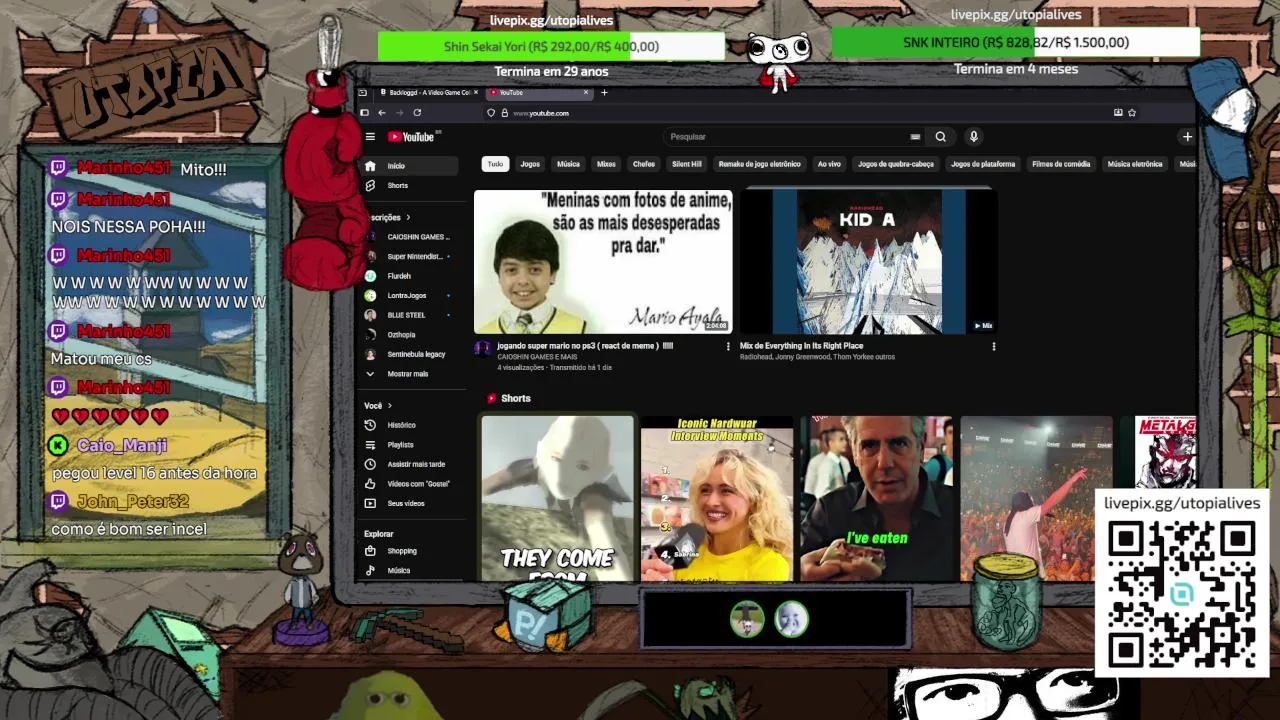Click the Shin Sekai Yori donation progress bar
Viewport: 1280px width, 720px height.
[x=551, y=46]
